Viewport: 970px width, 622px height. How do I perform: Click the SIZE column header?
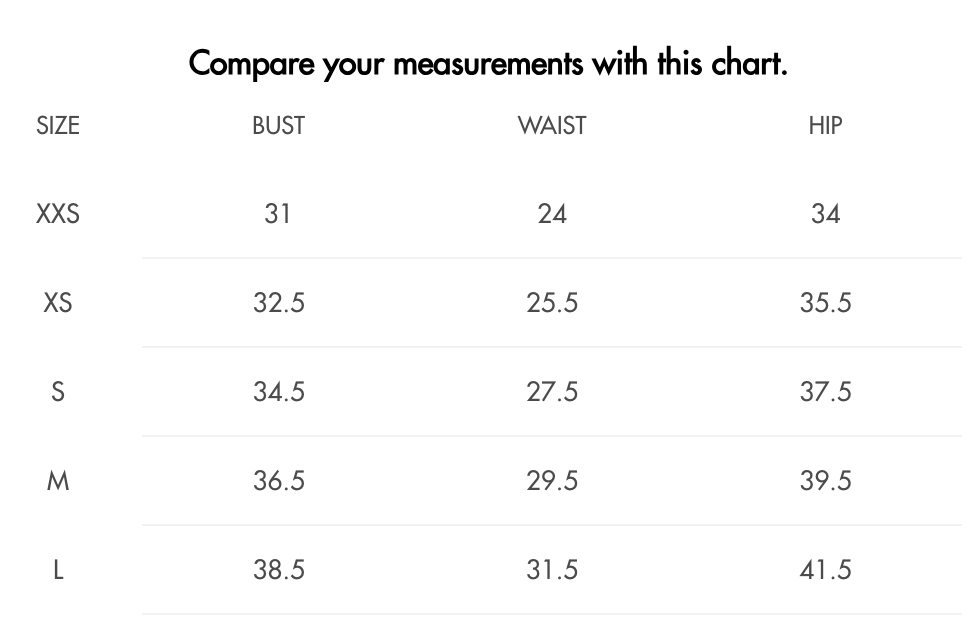pos(58,126)
